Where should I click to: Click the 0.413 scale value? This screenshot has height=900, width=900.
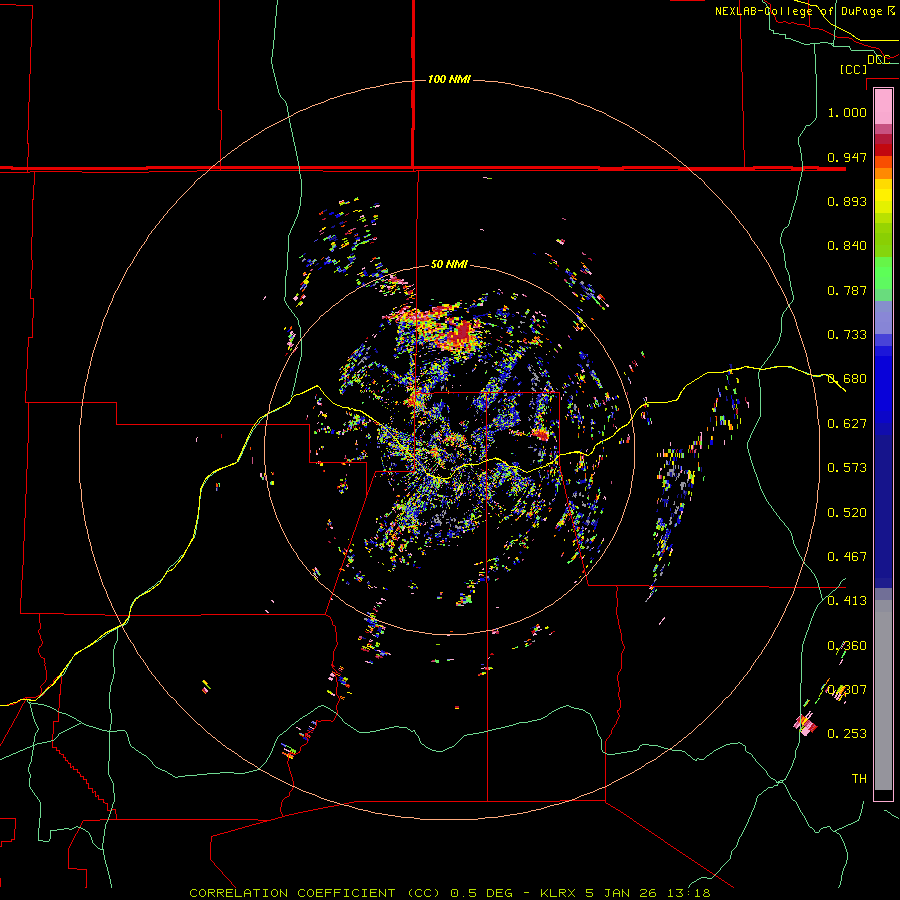click(847, 601)
